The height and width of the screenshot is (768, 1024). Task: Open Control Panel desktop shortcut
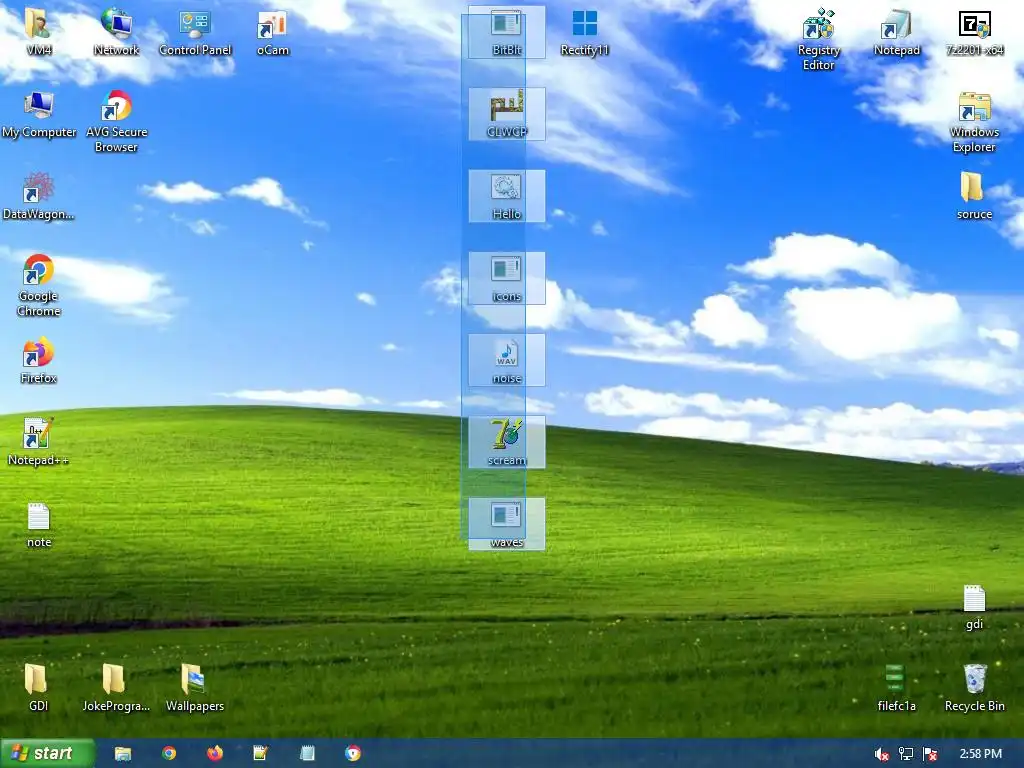click(195, 31)
